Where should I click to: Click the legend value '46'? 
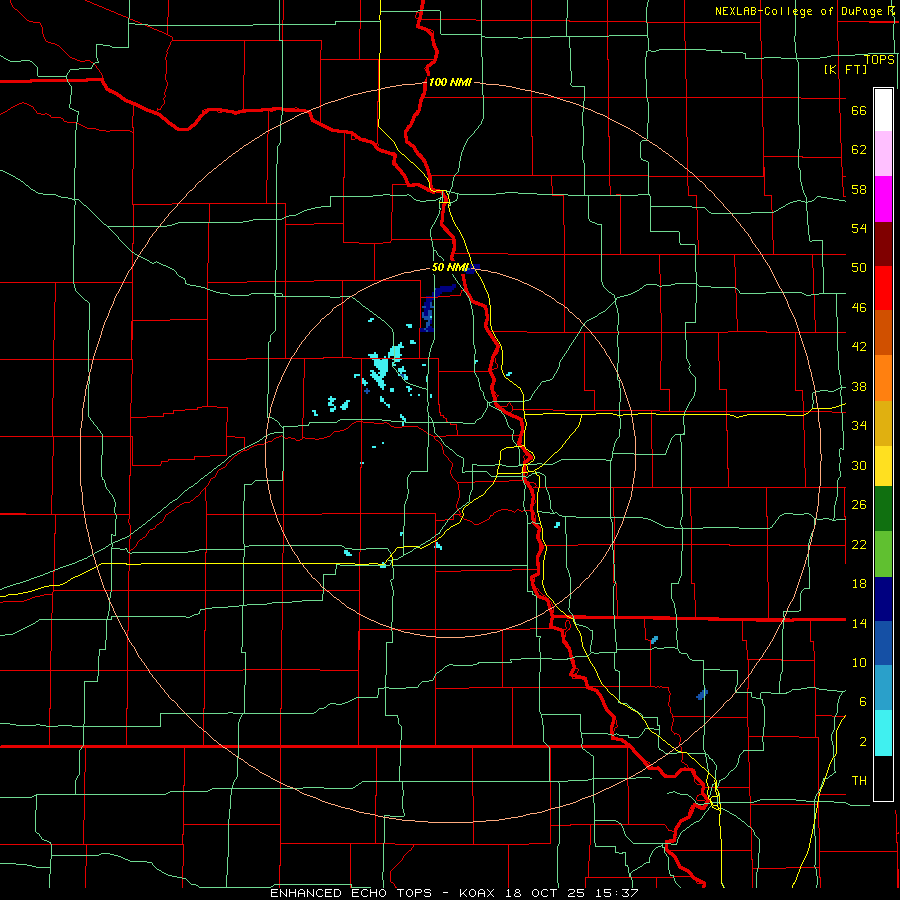pos(859,307)
